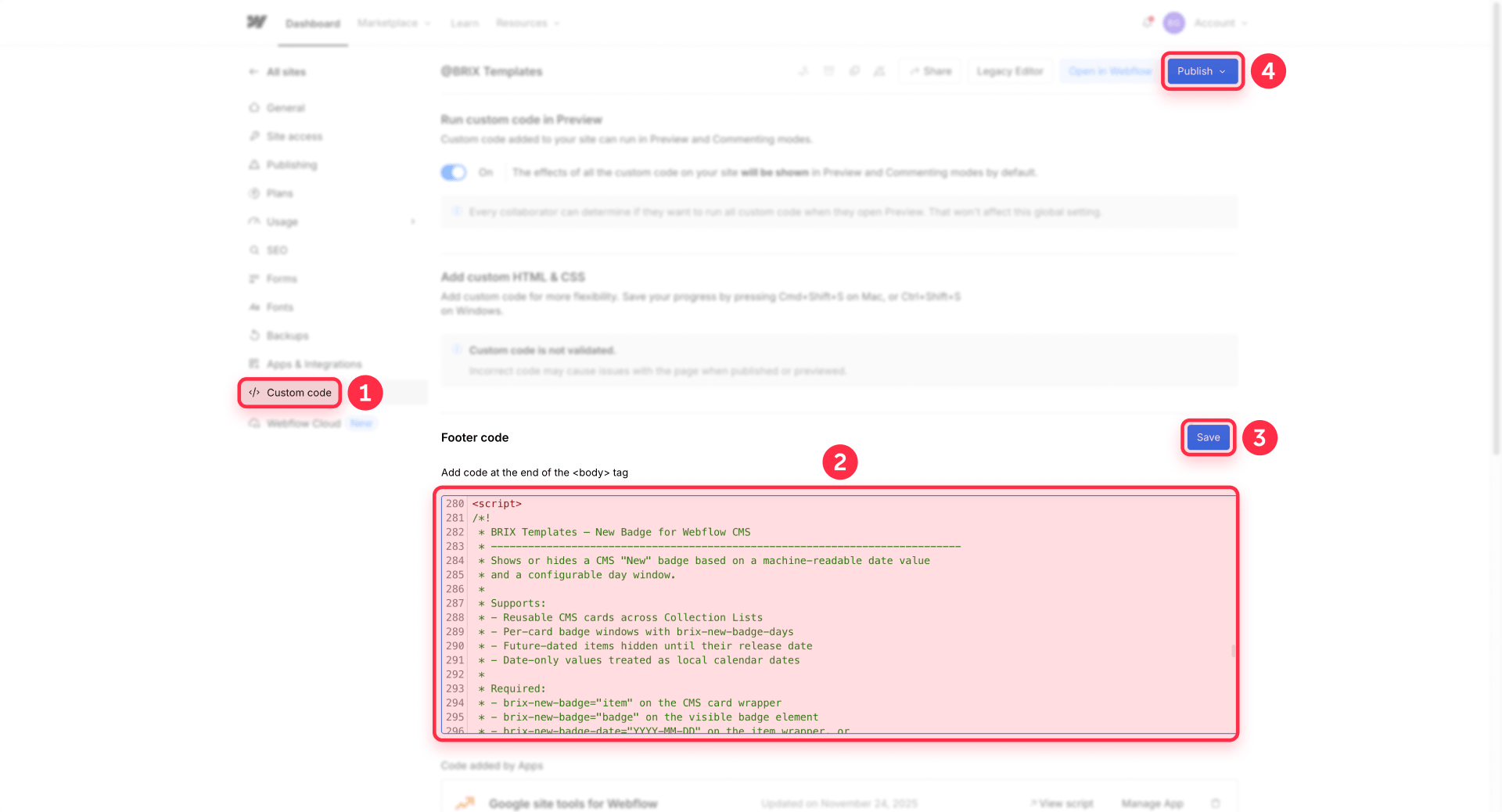
Task: Click Open in Webflow button
Action: click(x=1110, y=71)
